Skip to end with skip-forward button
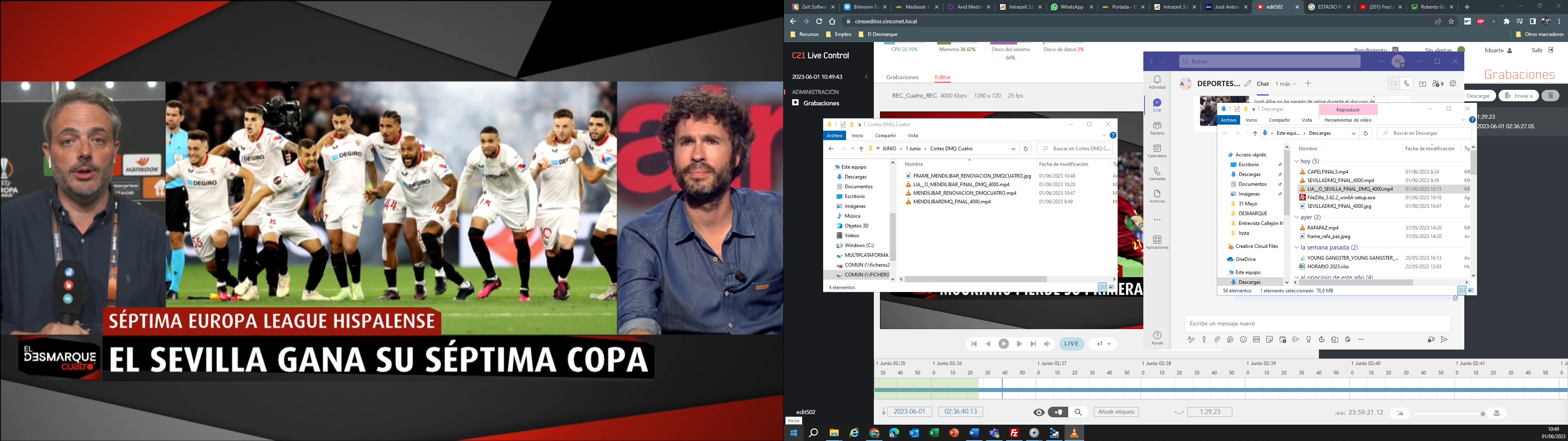This screenshot has height=441, width=1568. click(1033, 343)
